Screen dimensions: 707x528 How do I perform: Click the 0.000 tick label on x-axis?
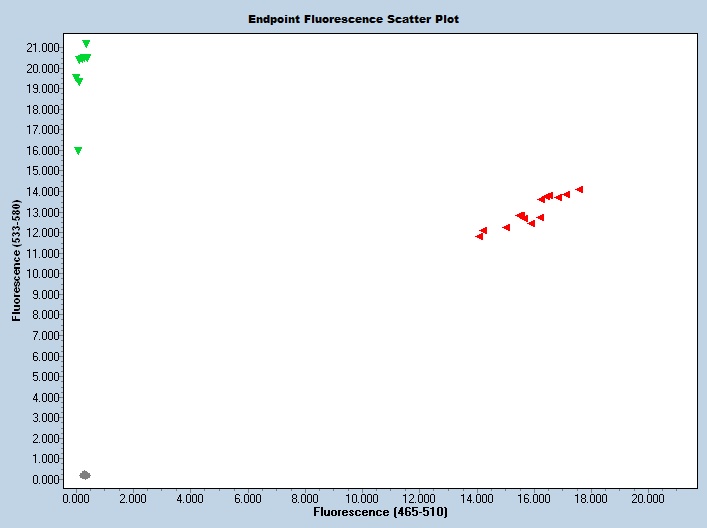[76, 496]
